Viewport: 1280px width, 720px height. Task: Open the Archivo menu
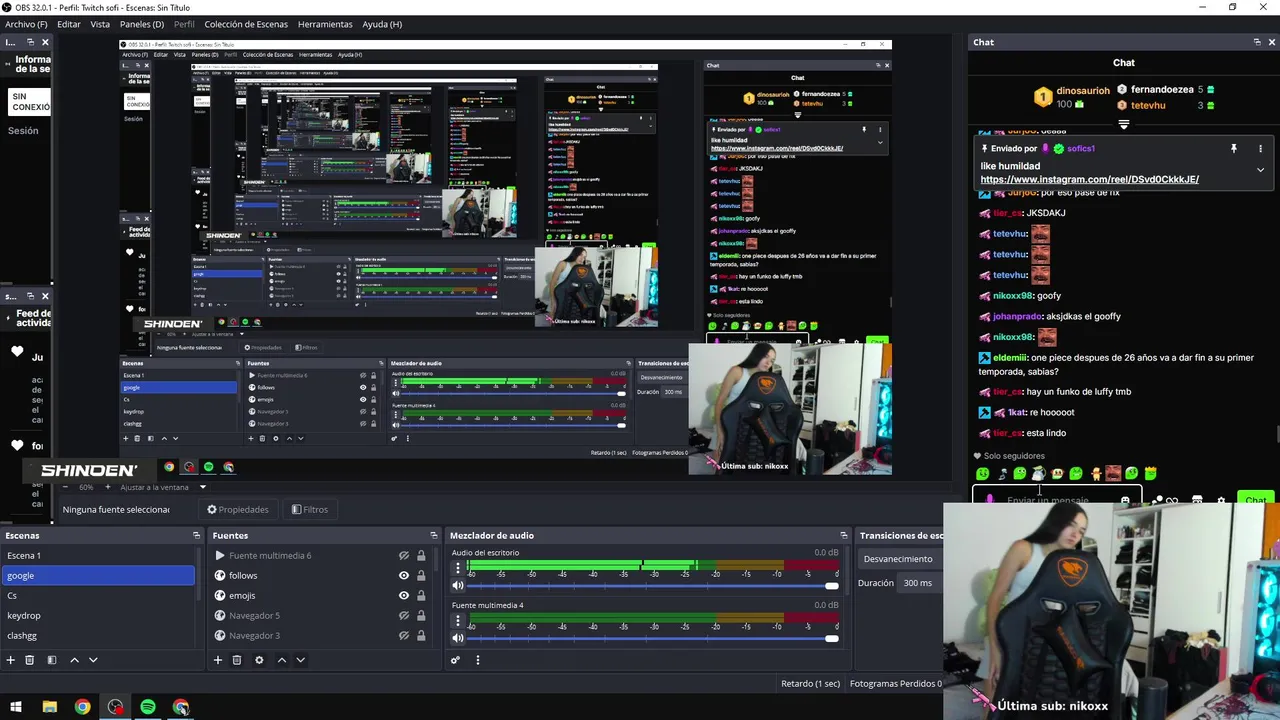(x=26, y=24)
